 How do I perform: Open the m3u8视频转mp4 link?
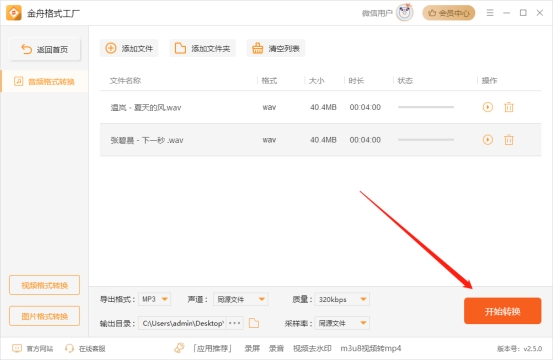click(371, 349)
